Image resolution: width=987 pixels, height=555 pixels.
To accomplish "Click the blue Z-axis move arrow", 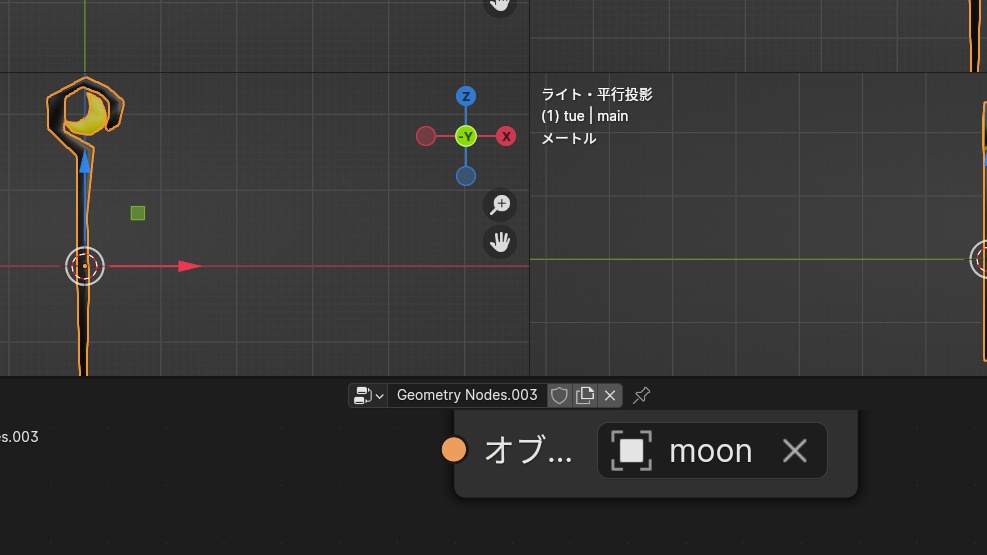I will pos(85,161).
